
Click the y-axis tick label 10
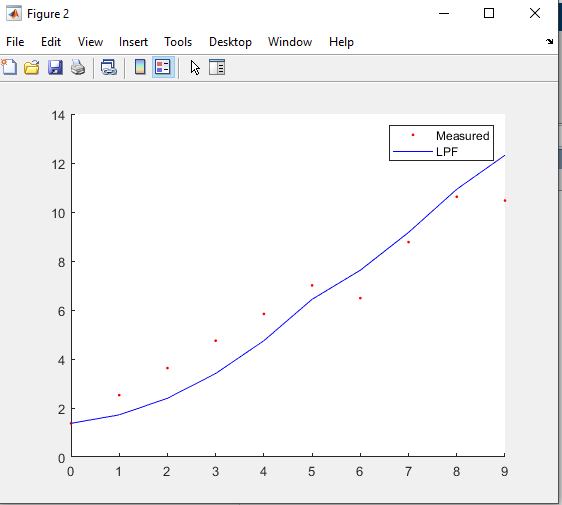58,214
